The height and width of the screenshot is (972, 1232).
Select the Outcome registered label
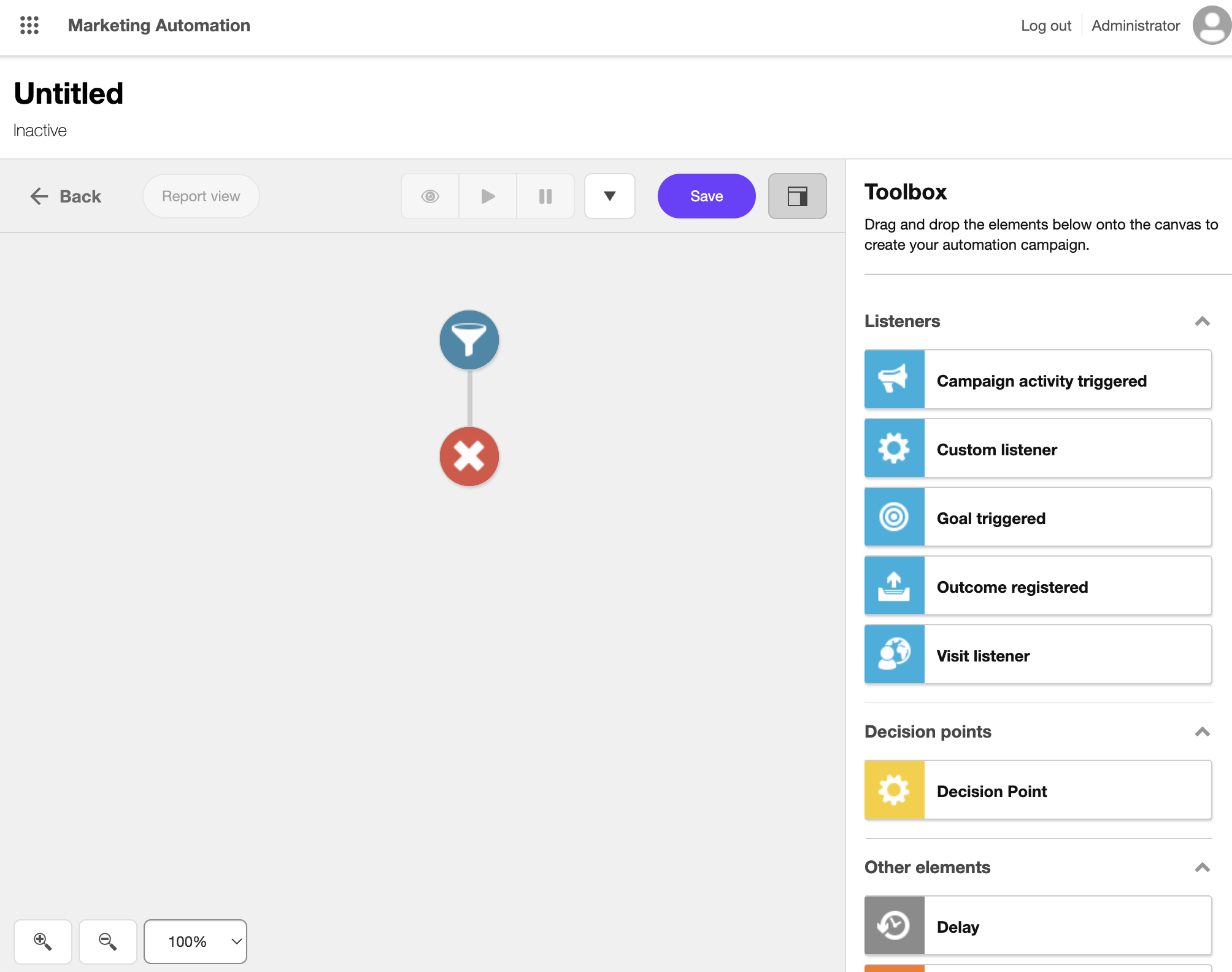click(1012, 587)
